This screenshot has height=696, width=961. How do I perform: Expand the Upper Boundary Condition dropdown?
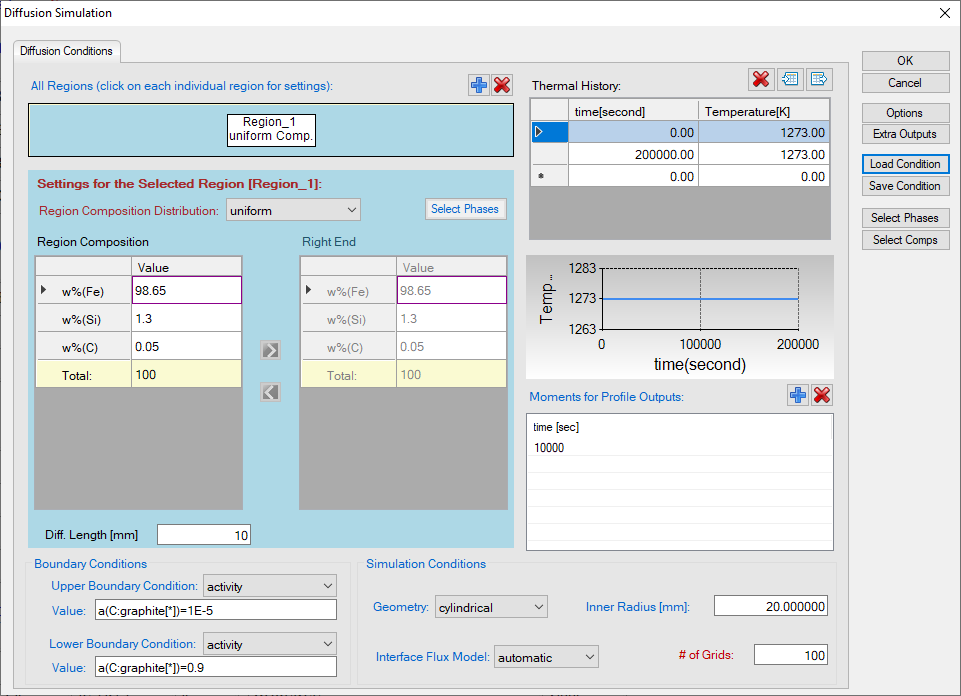[270, 585]
